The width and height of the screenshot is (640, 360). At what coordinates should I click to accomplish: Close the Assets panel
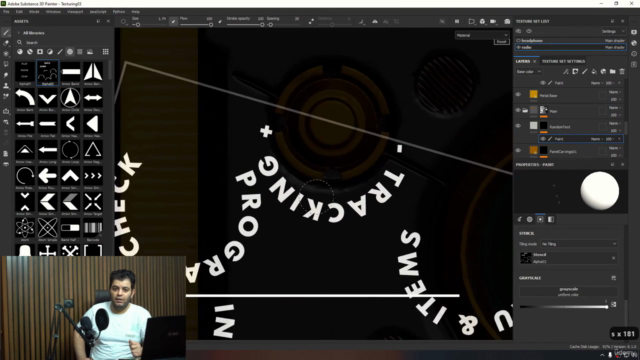[x=108, y=21]
